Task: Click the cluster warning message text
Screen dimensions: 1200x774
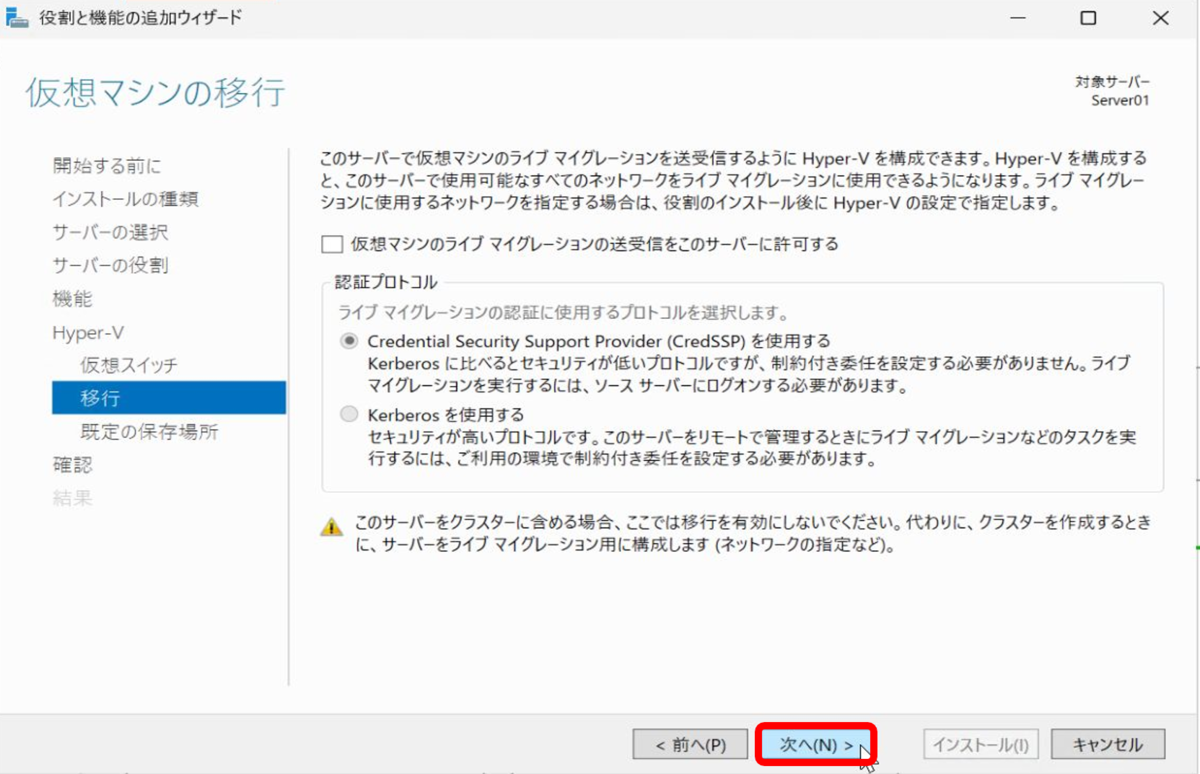Action: pyautogui.click(x=752, y=535)
